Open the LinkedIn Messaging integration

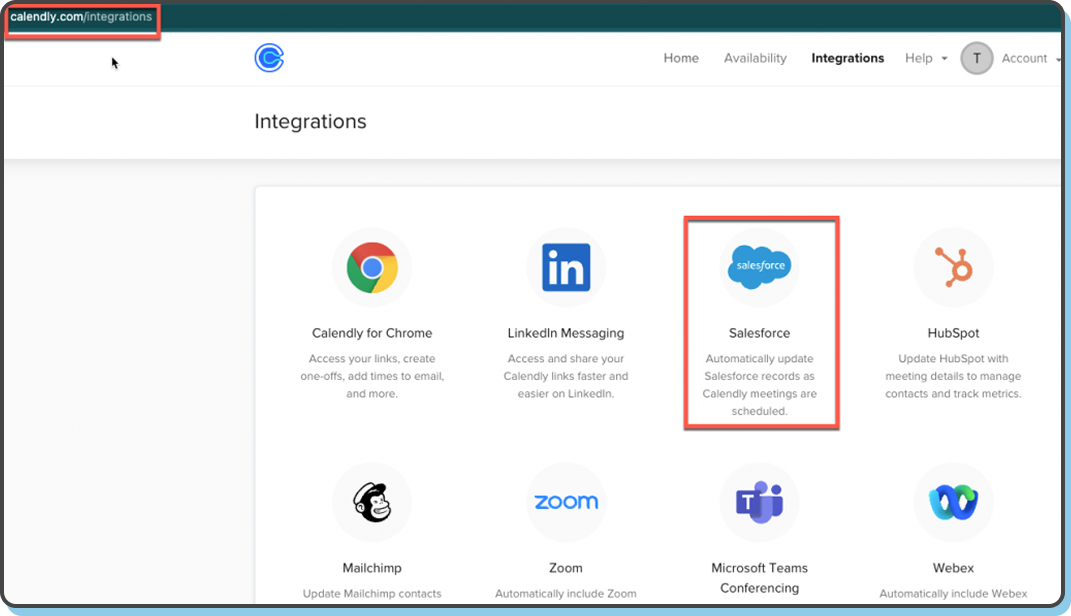pyautogui.click(x=565, y=332)
